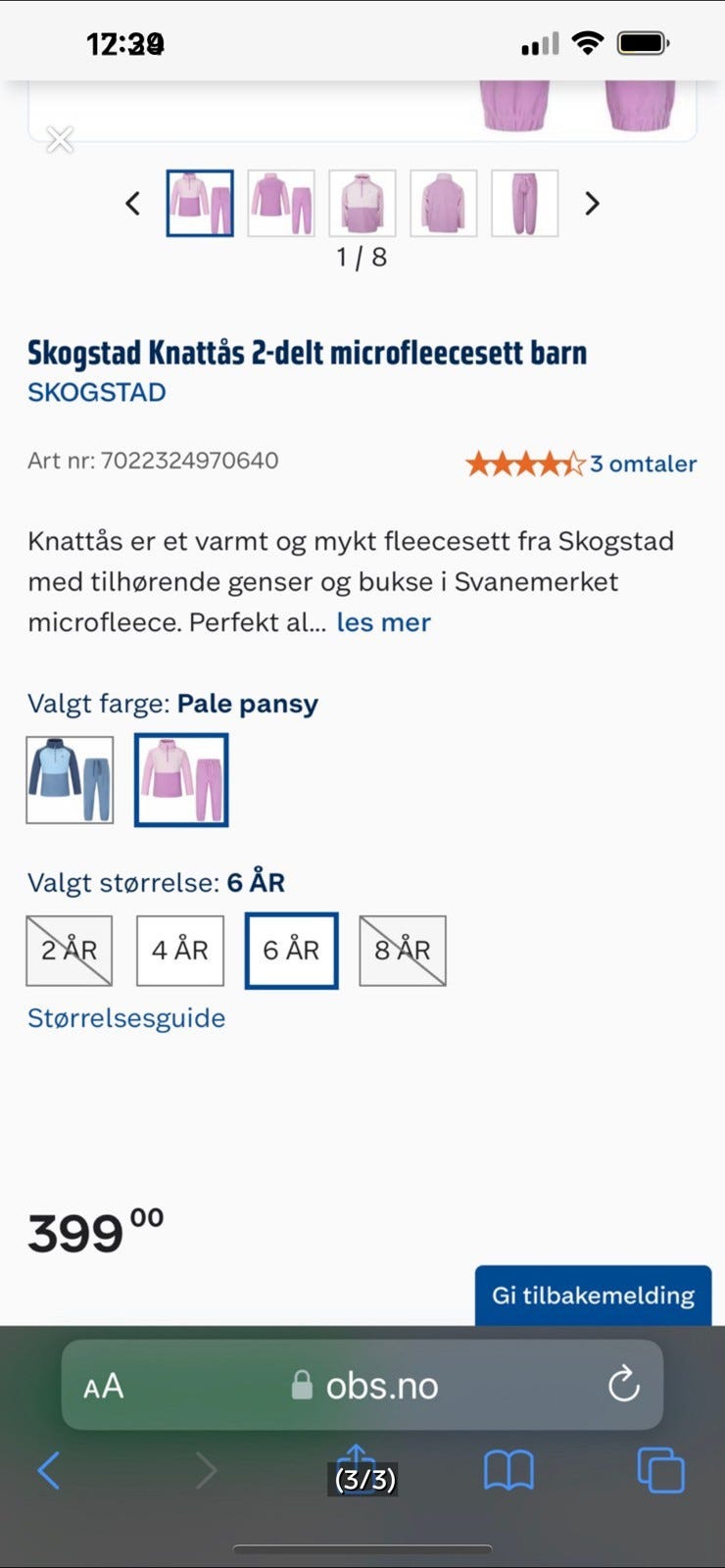Viewport: 725px width, 1568px height.
Task: Select size 6 ÅR
Action: [x=291, y=950]
